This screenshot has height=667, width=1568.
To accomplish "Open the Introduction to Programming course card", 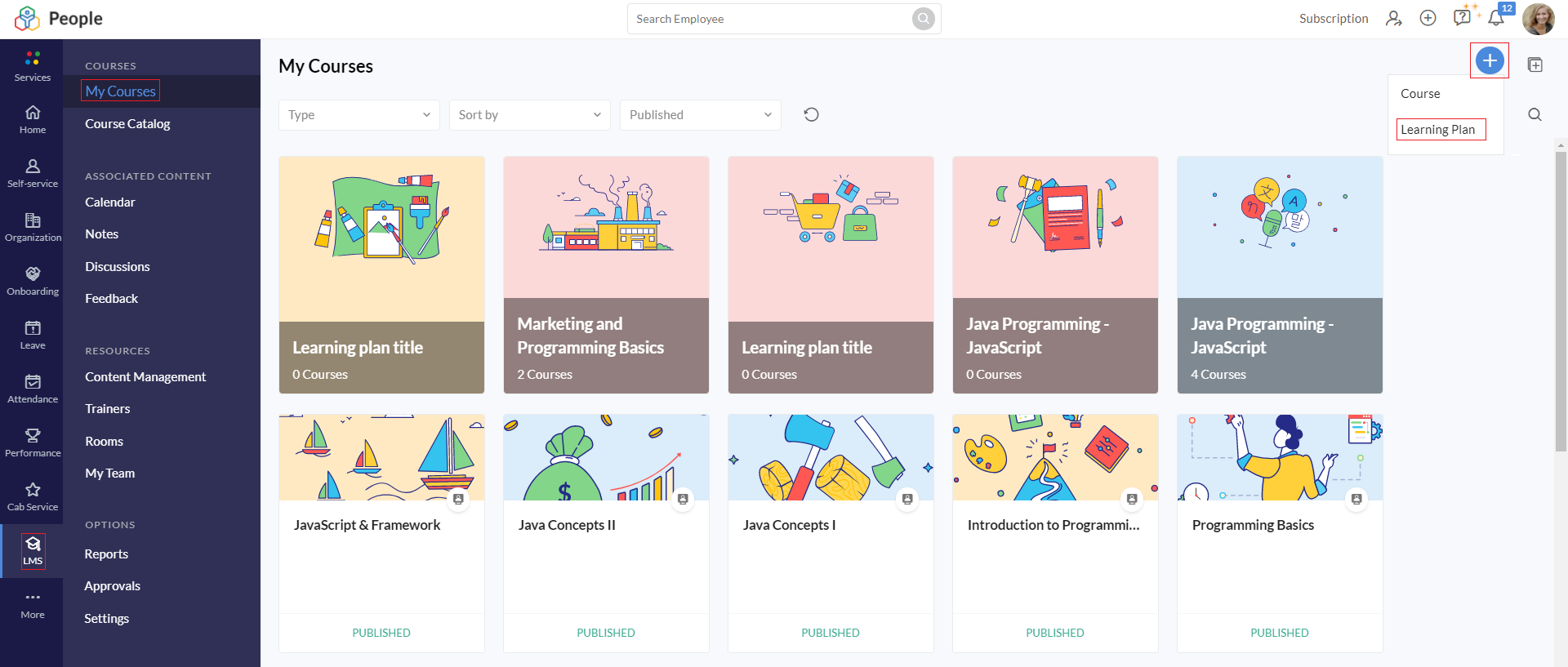I will pos(1055,533).
